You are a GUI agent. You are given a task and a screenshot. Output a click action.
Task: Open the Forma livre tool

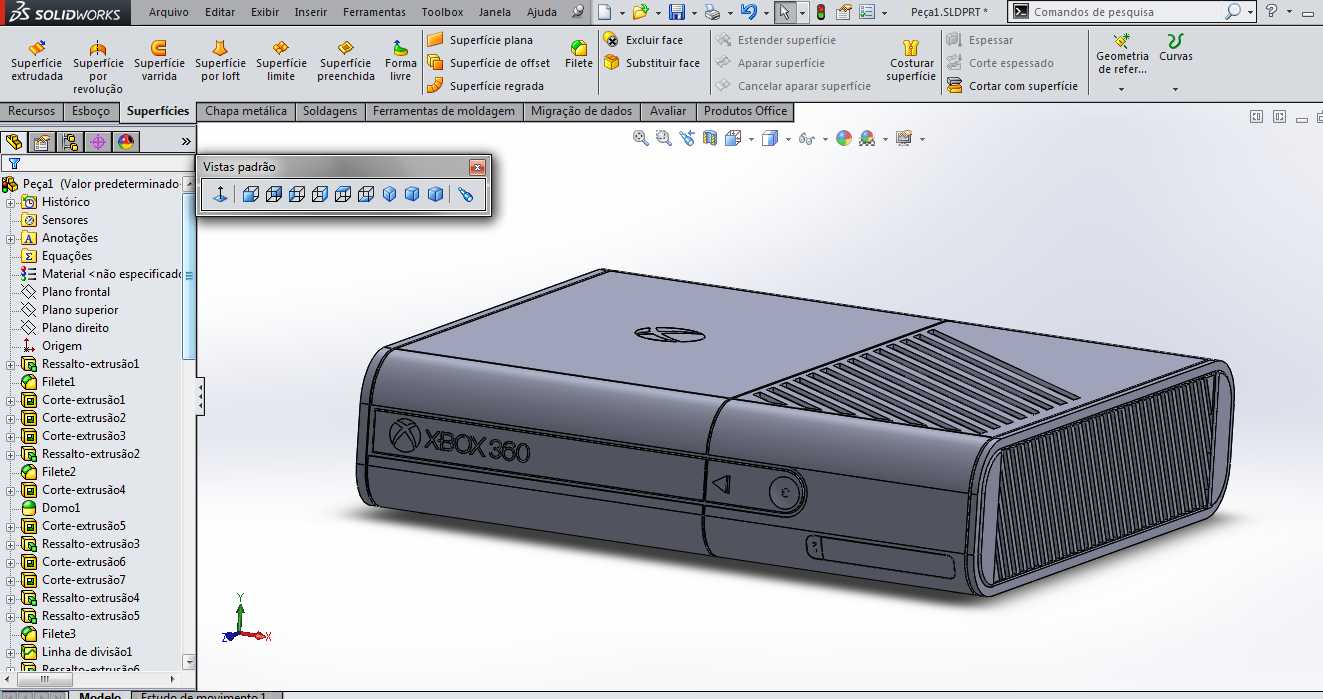[x=400, y=61]
